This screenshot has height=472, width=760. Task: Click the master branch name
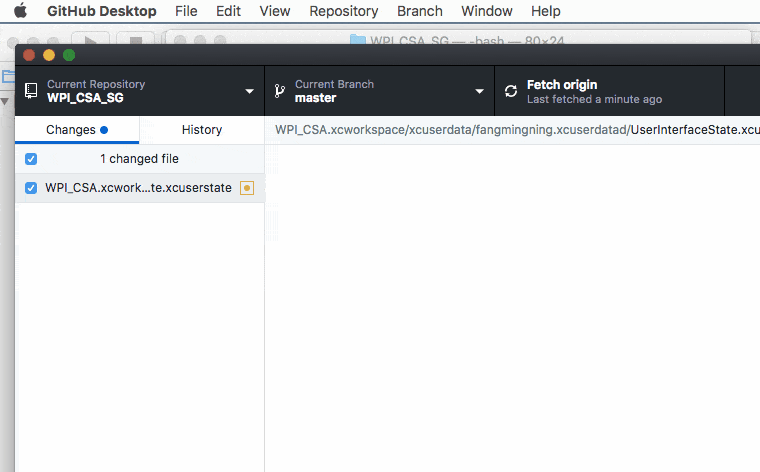click(316, 98)
